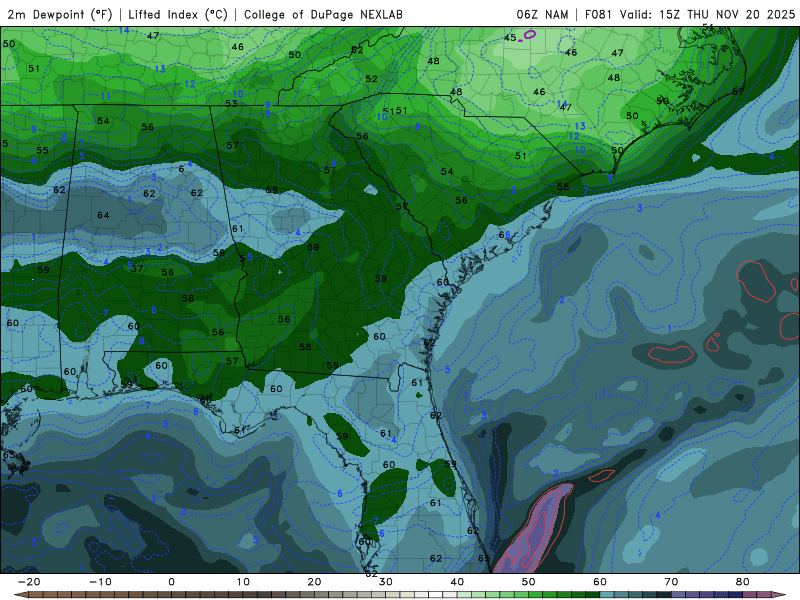This screenshot has height=600, width=800.
Task: Click the 70 label on the color scale
Action: pos(671,582)
